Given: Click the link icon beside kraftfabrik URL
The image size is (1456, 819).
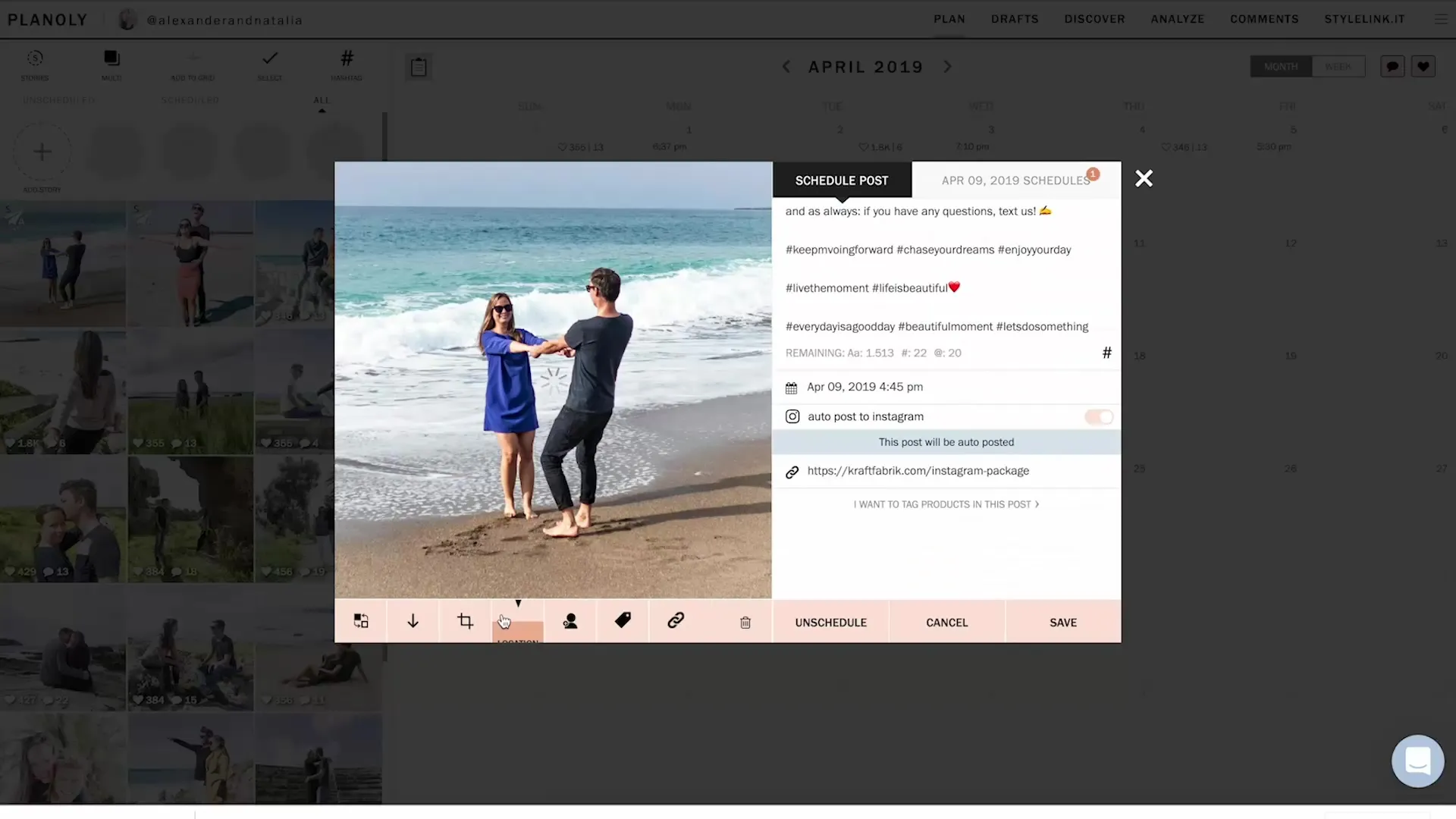Looking at the screenshot, I should click(x=792, y=472).
